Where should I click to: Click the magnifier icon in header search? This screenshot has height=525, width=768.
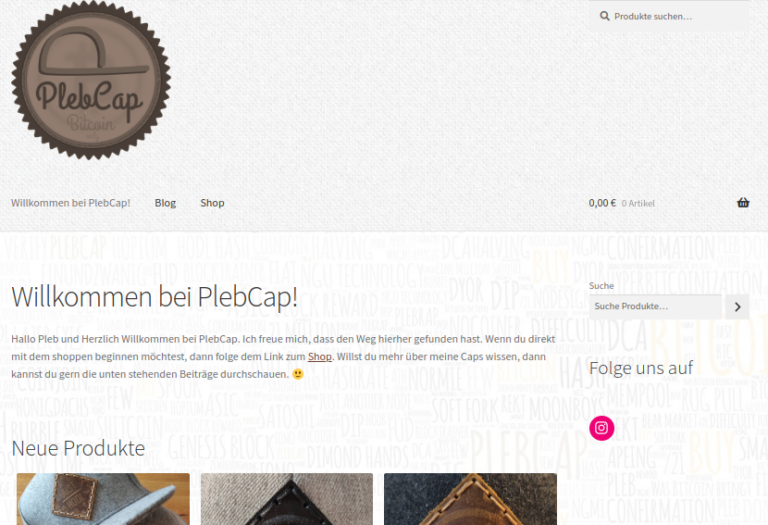click(605, 16)
